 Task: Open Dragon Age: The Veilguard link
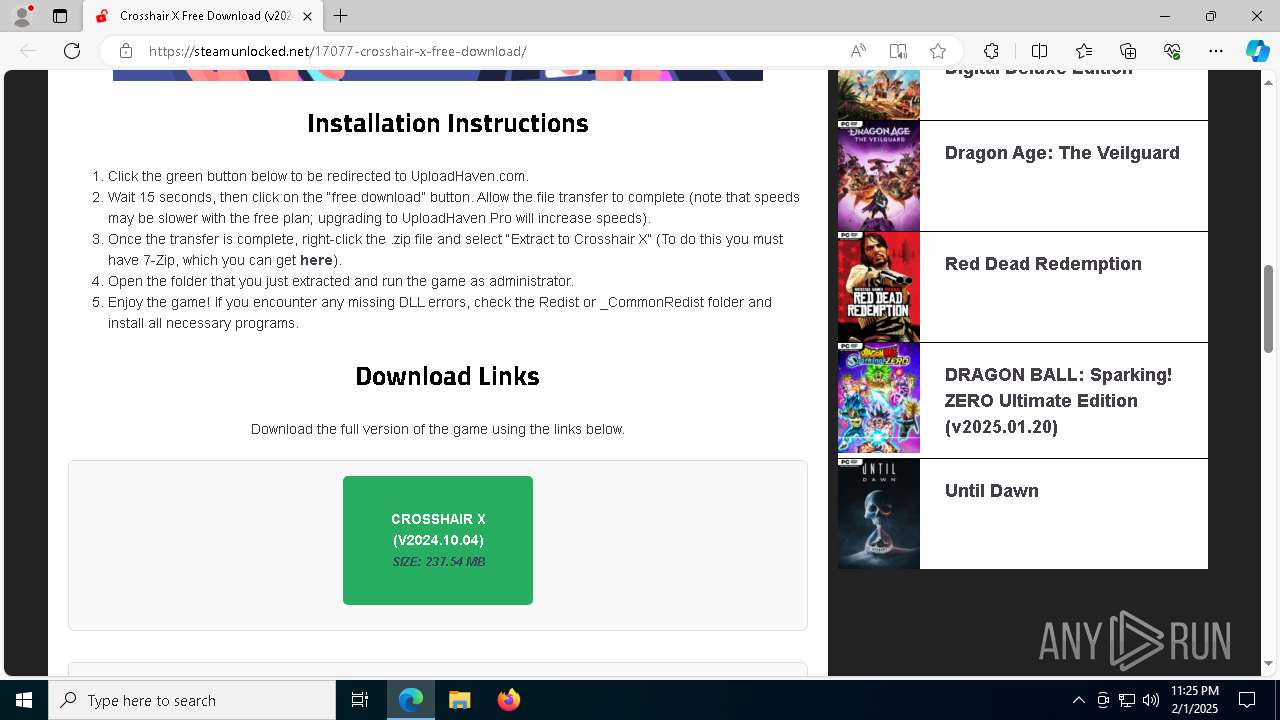(x=1062, y=153)
